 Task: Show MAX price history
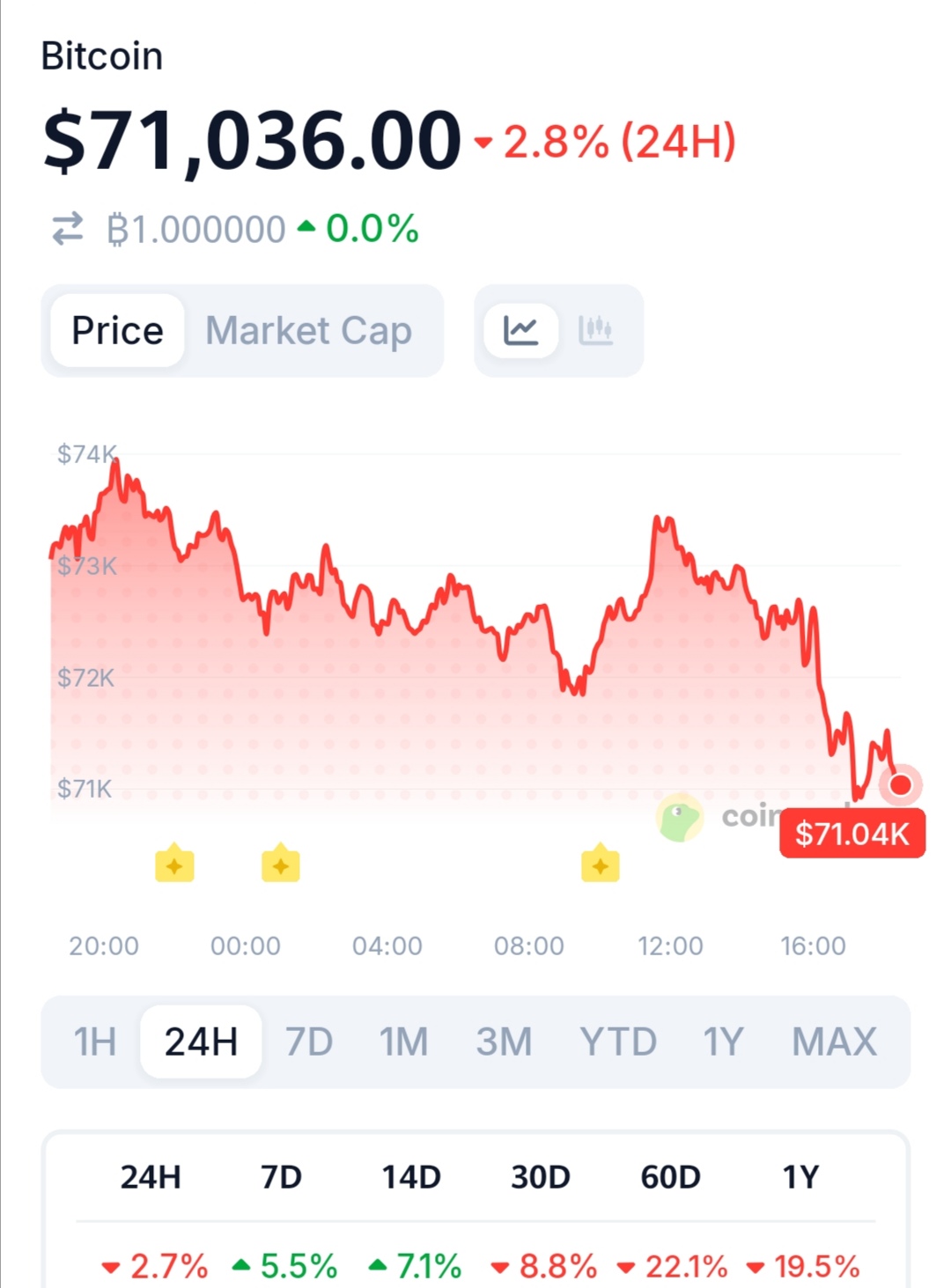pos(834,1041)
